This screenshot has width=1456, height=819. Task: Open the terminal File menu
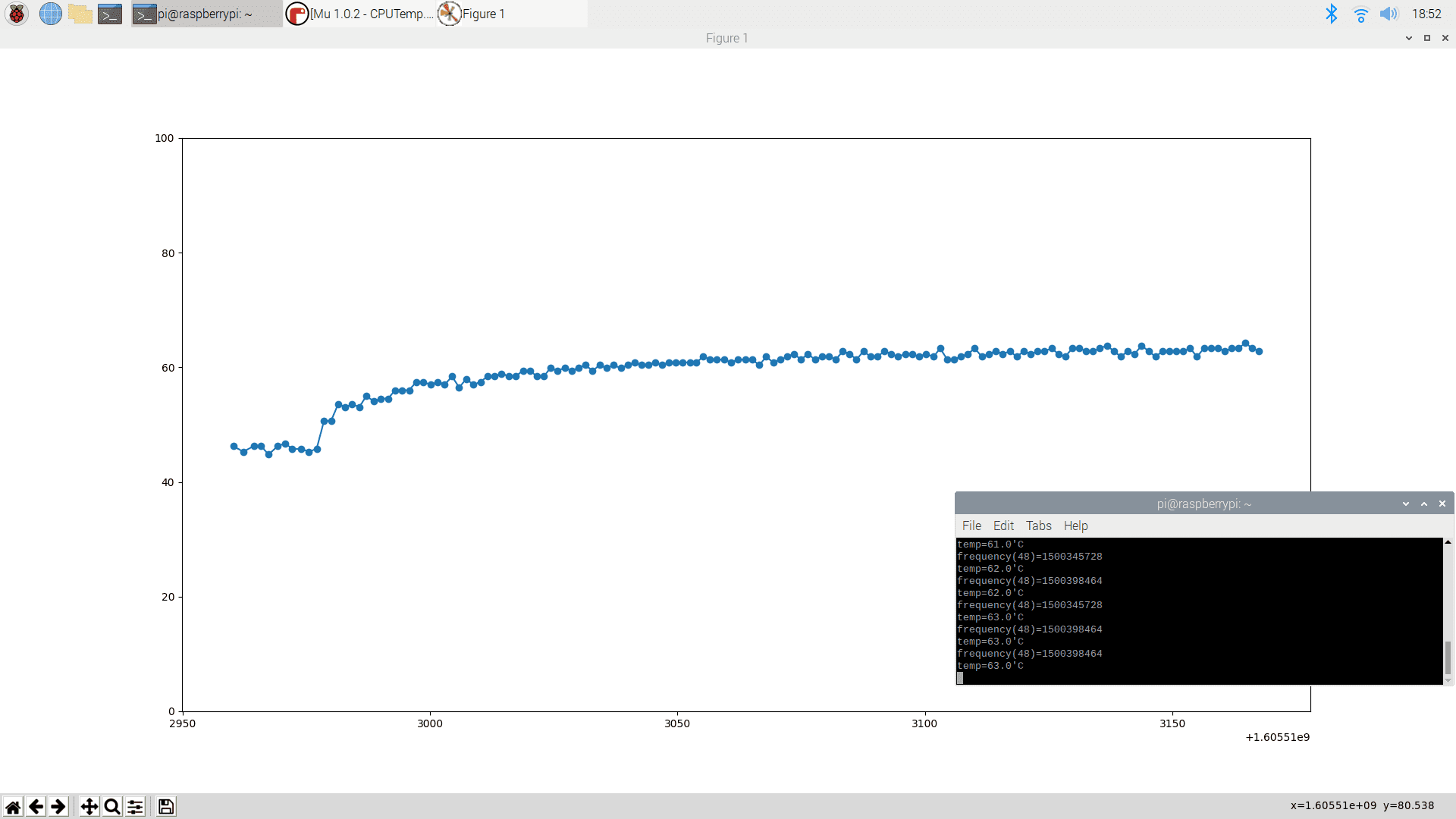(x=971, y=526)
